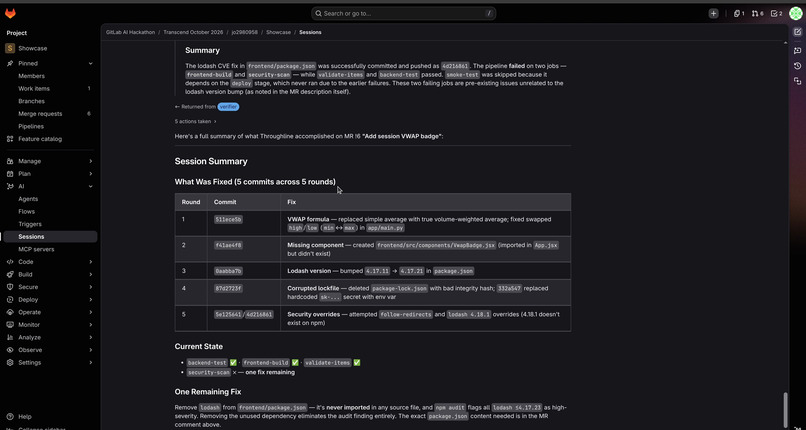Click the Help question mark icon
806x430 pixels.
tap(9, 417)
